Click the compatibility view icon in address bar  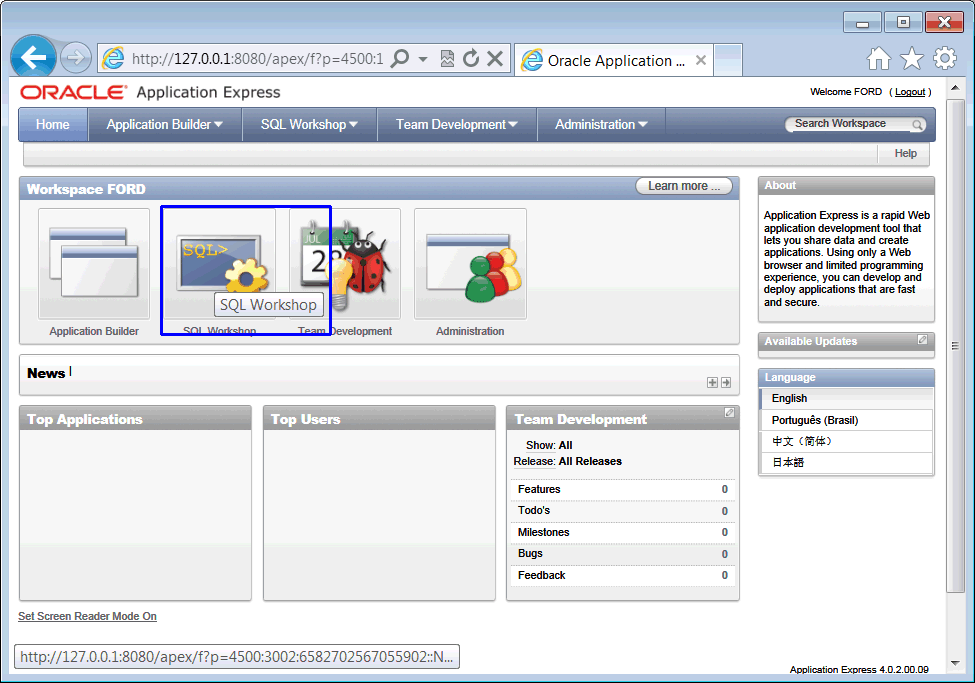[x=447, y=59]
